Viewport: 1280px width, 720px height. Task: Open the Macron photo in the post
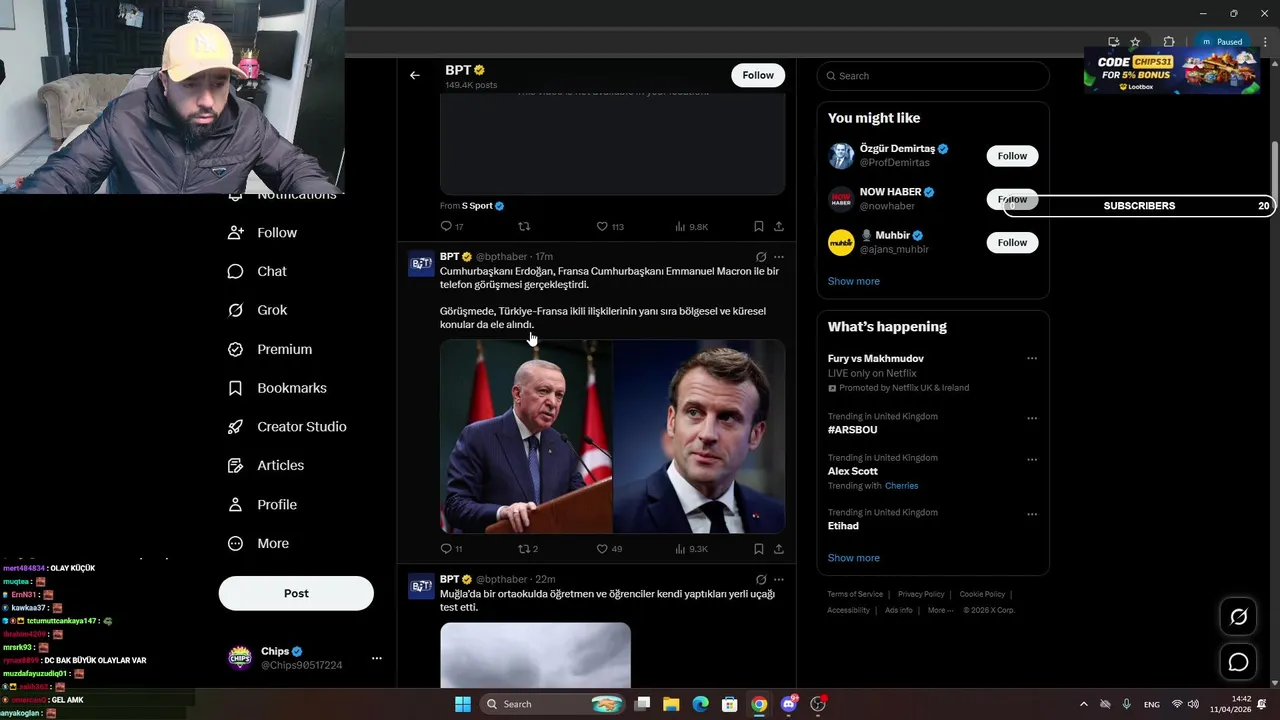pyautogui.click(x=699, y=436)
